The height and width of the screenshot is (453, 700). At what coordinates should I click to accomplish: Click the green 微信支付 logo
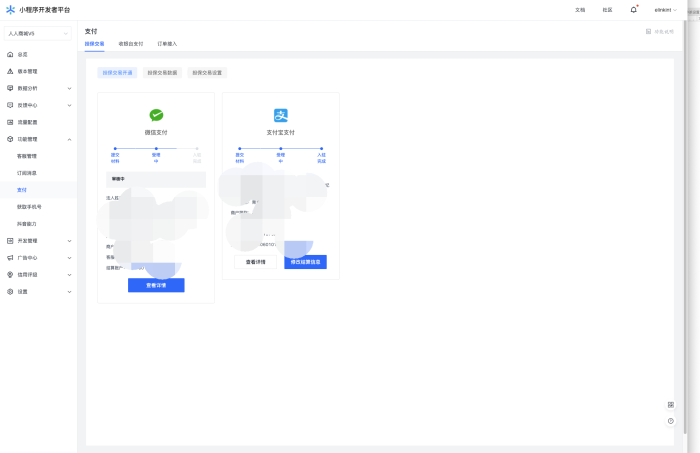tap(156, 115)
